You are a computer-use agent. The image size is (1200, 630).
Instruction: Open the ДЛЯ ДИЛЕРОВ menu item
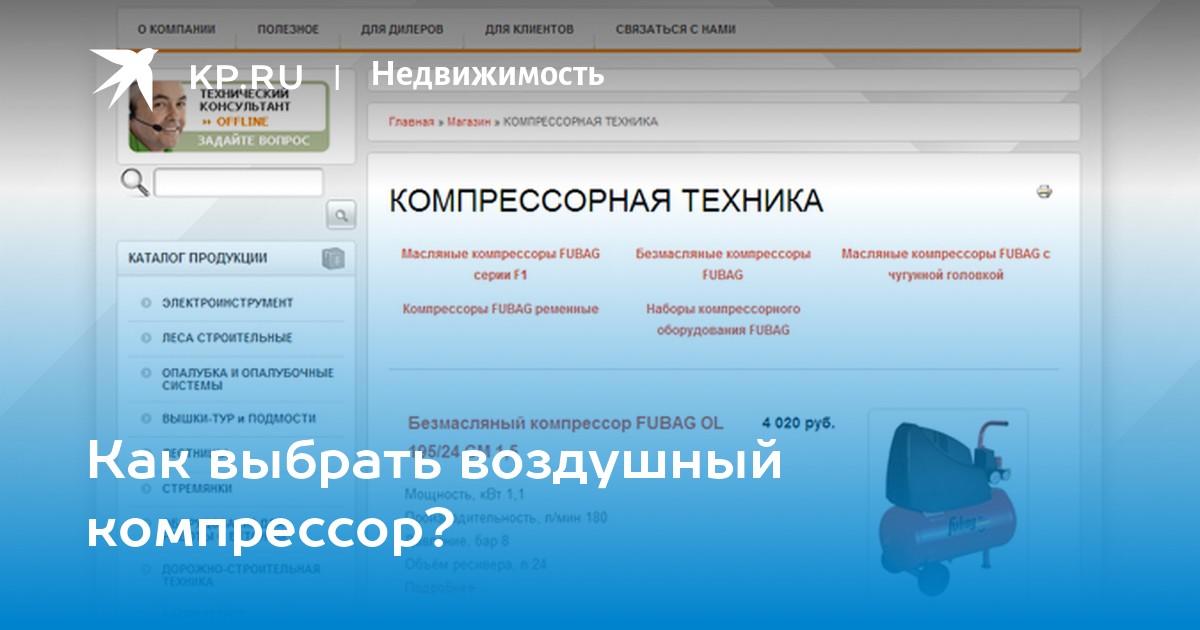(x=402, y=30)
